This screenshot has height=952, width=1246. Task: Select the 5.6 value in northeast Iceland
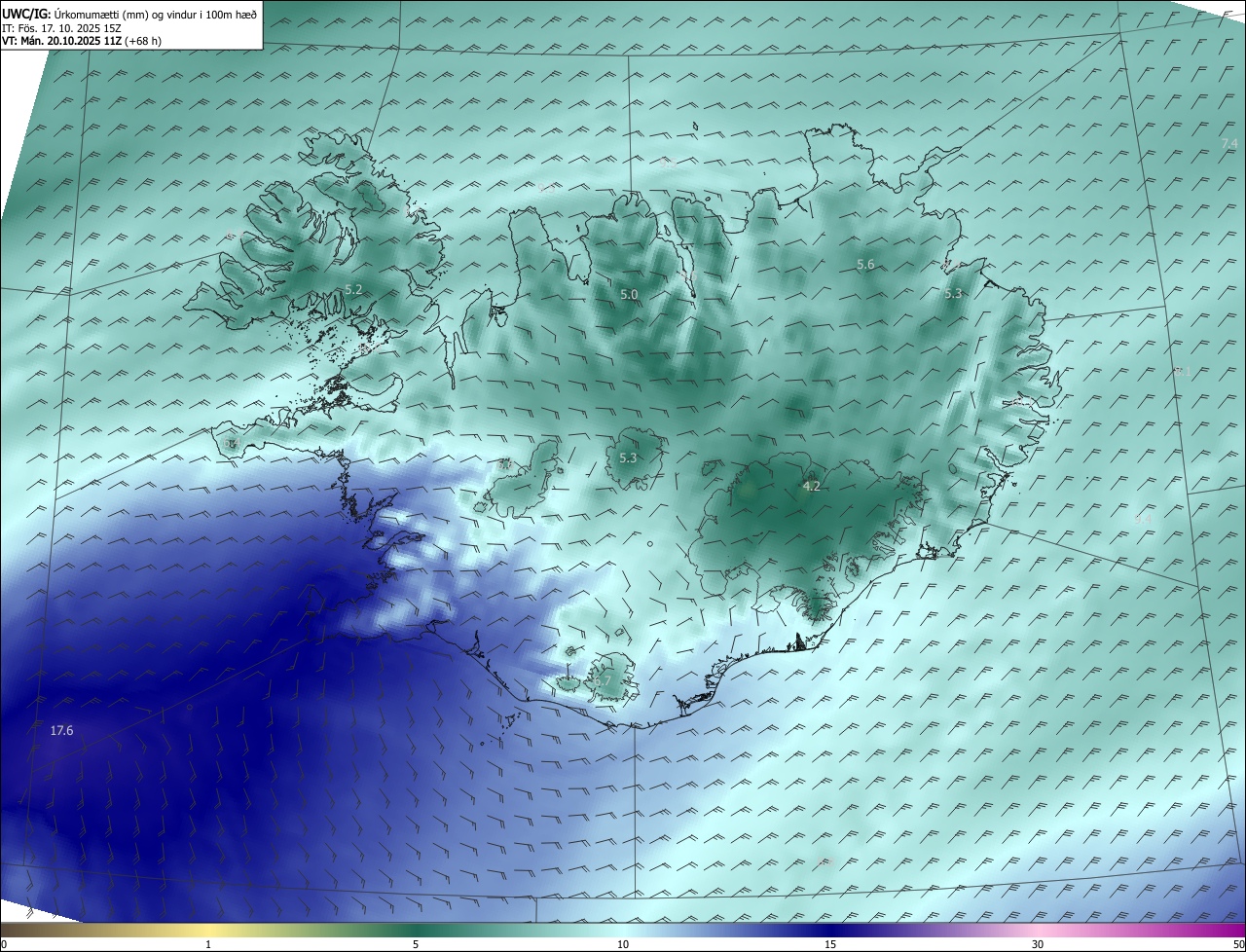point(865,265)
